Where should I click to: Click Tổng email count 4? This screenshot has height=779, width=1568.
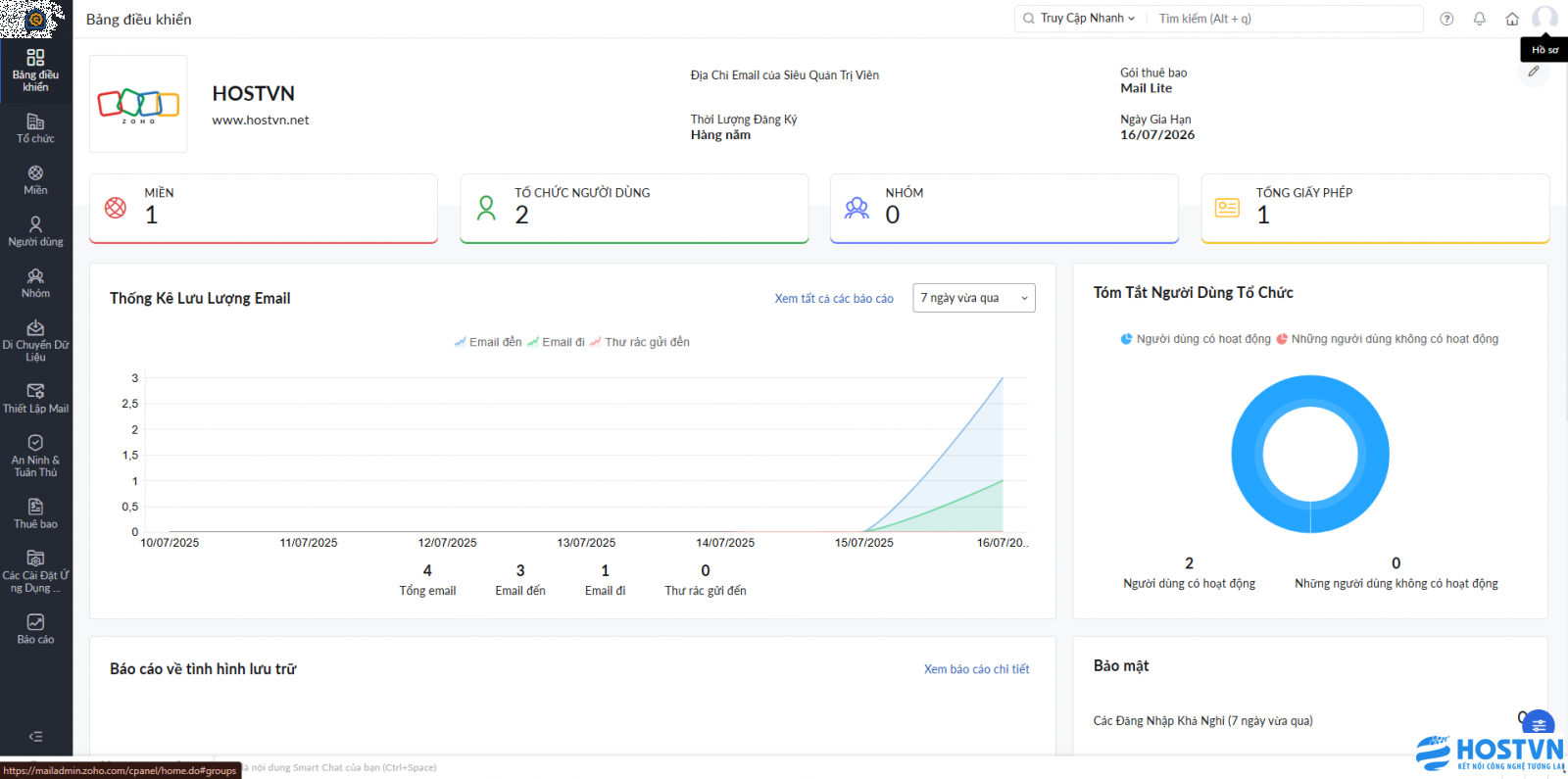(x=427, y=570)
